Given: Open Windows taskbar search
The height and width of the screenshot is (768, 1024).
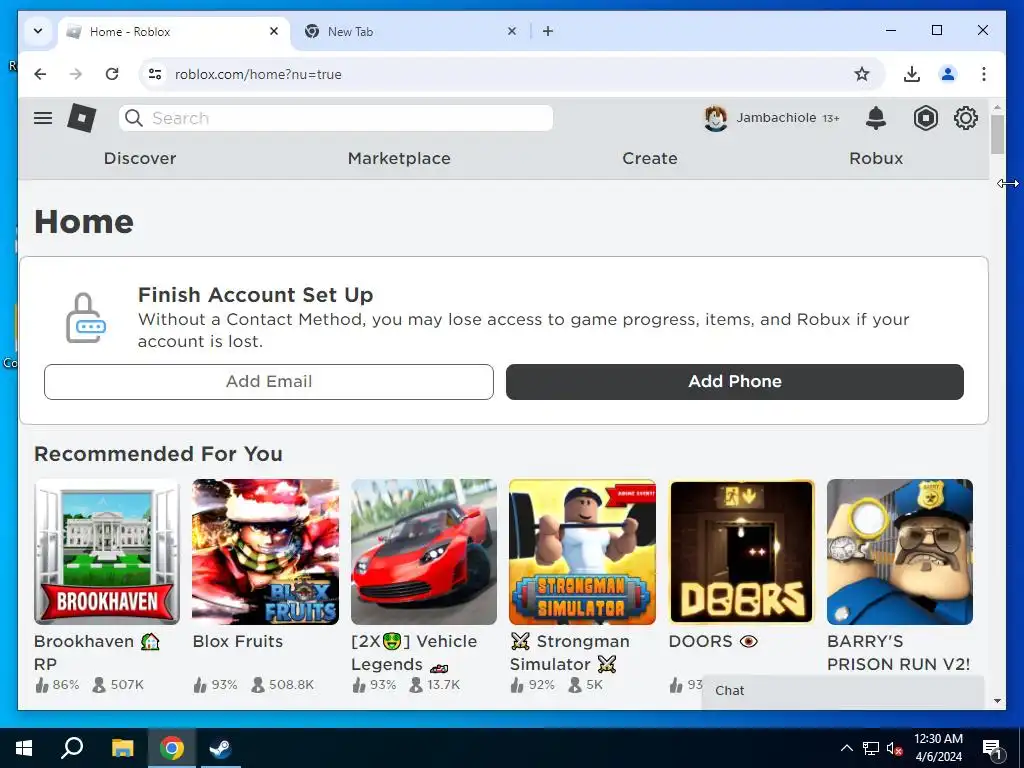Looking at the screenshot, I should pyautogui.click(x=72, y=748).
